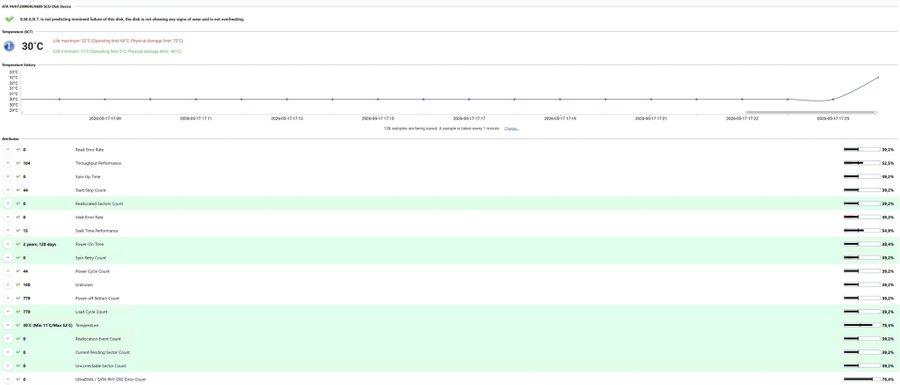This screenshot has height=385, width=900.
Task: Expand the Seek Time Performance row
Action: 7,231
